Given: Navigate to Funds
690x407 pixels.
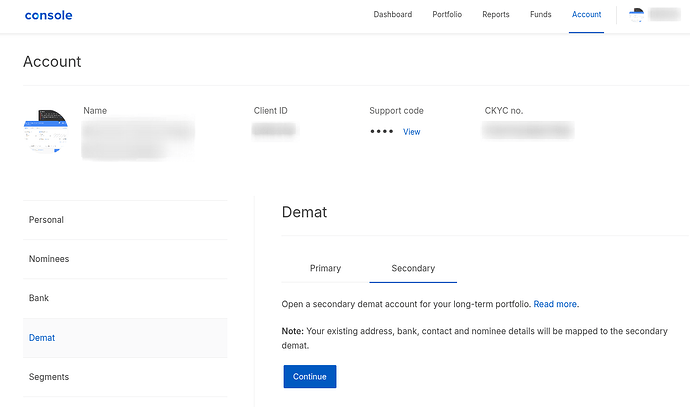Looking at the screenshot, I should pos(540,15).
